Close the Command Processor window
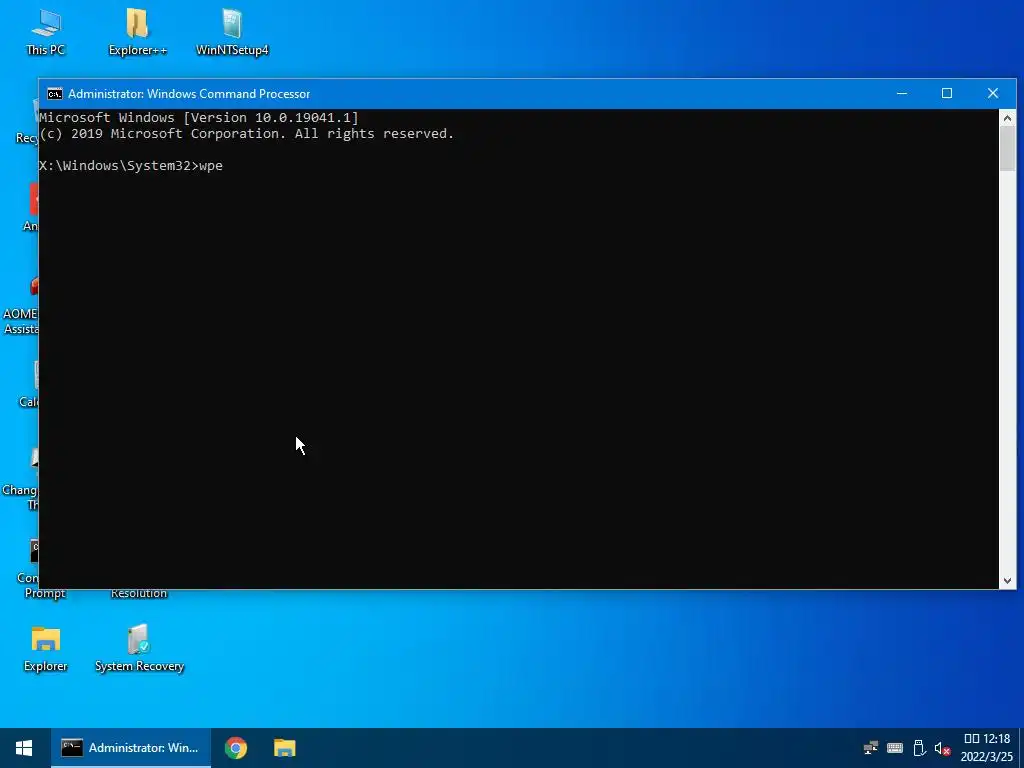Image resolution: width=1024 pixels, height=768 pixels. (x=993, y=93)
